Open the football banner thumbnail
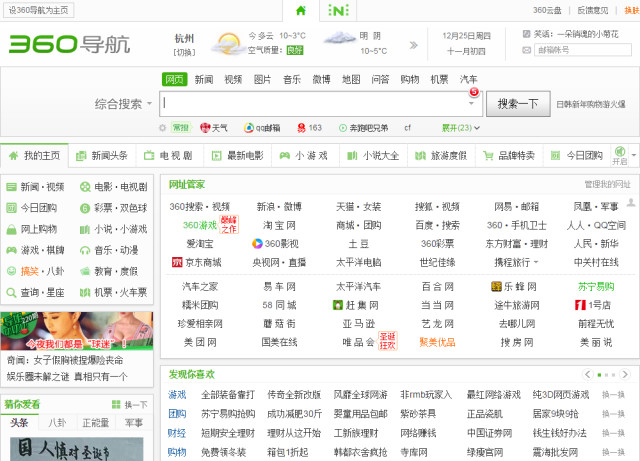 tap(77, 331)
